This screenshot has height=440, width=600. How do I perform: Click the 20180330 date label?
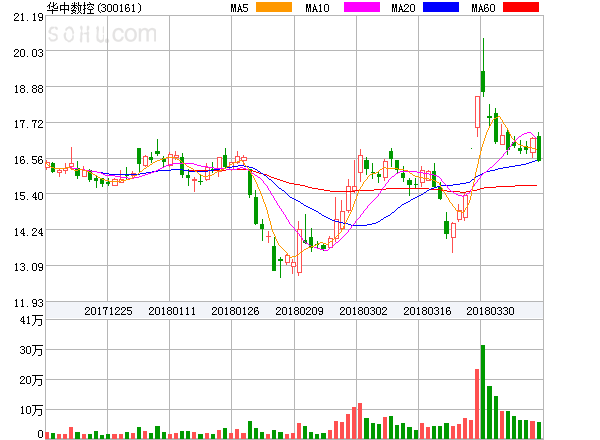click(x=490, y=311)
